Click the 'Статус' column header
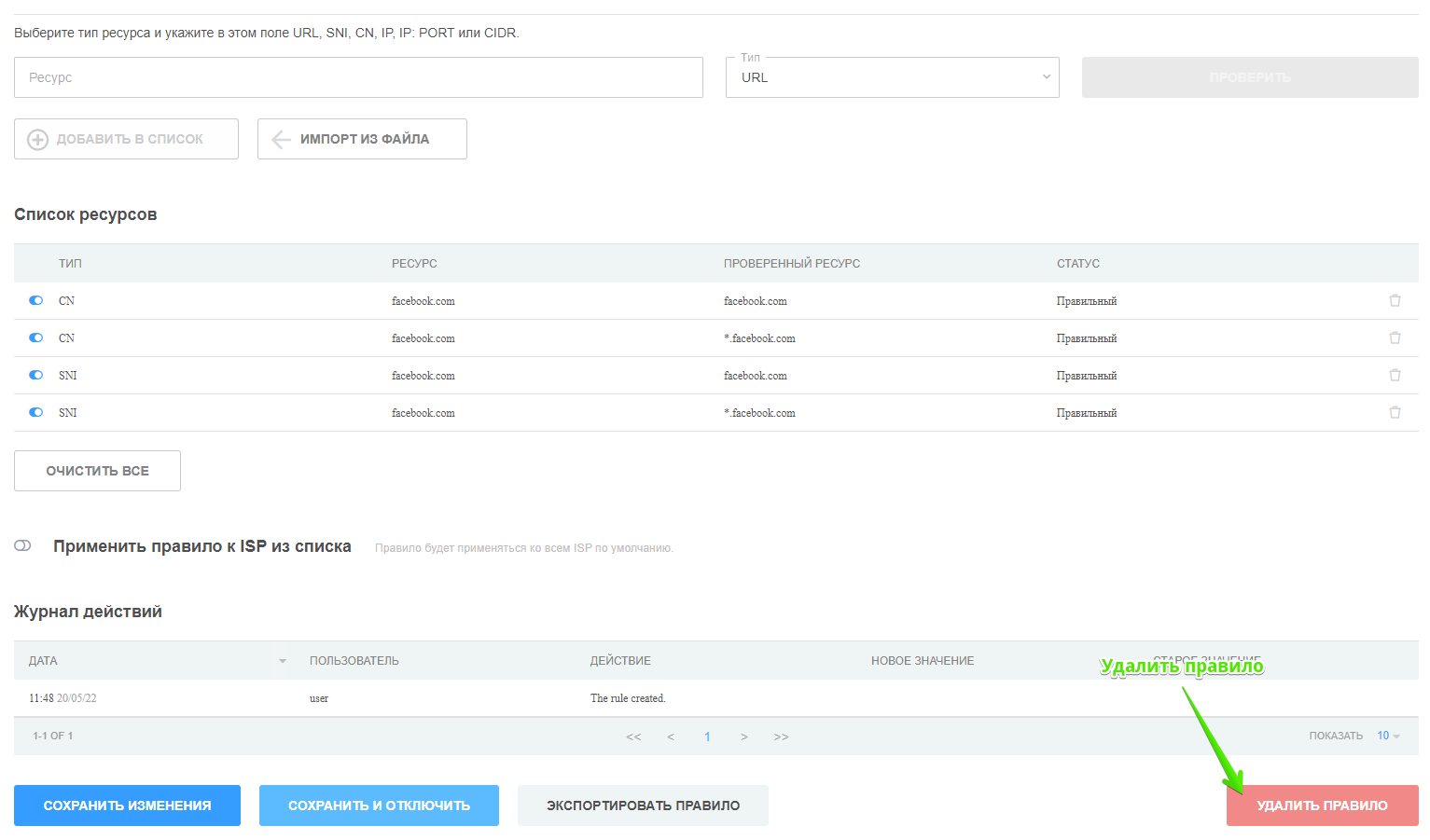This screenshot has width=1430, height=840. tap(1077, 264)
